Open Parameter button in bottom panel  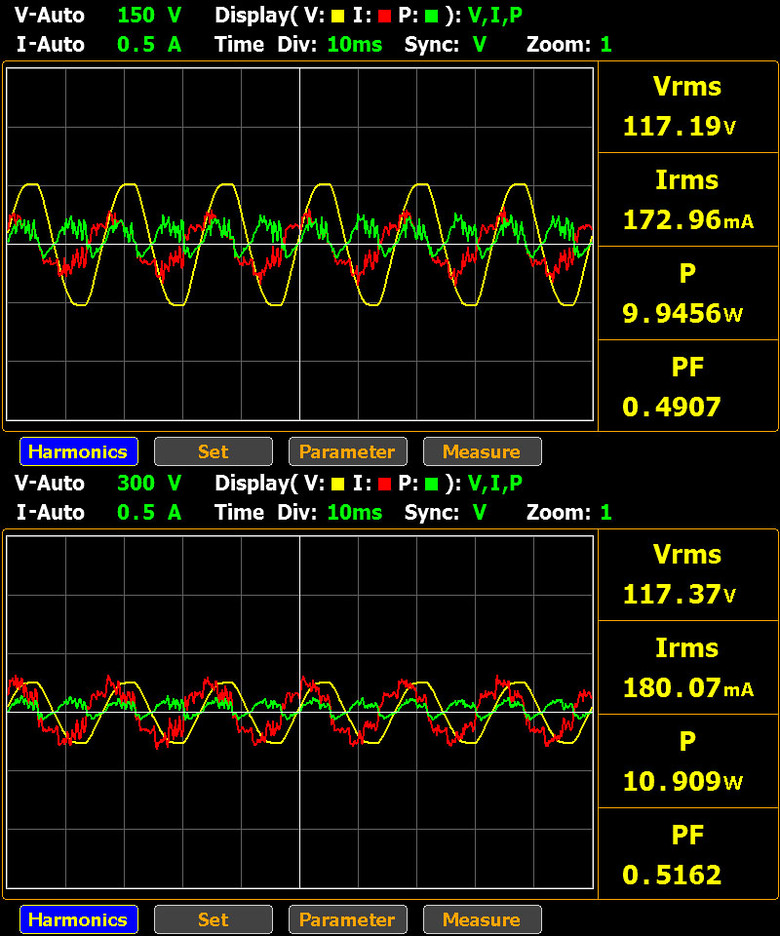point(348,919)
